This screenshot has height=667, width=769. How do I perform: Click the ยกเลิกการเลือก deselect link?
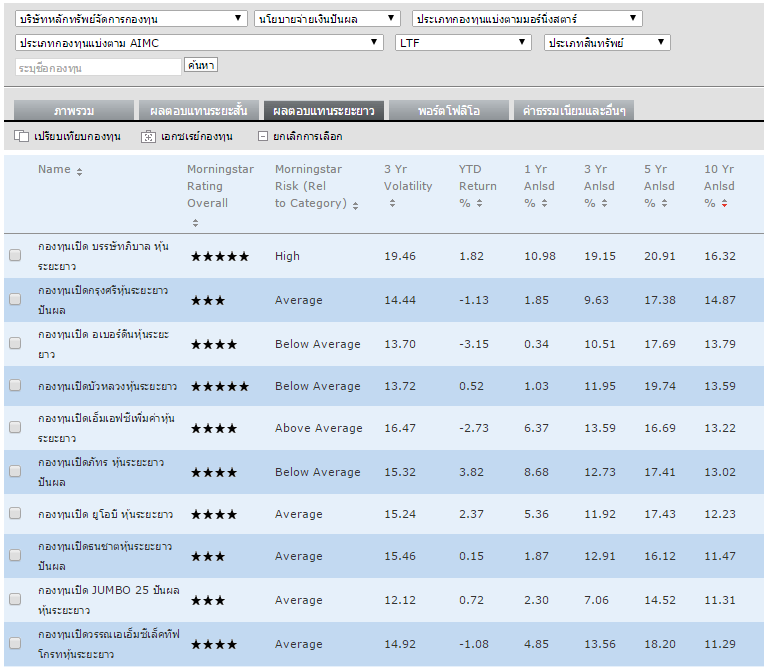pos(308,136)
